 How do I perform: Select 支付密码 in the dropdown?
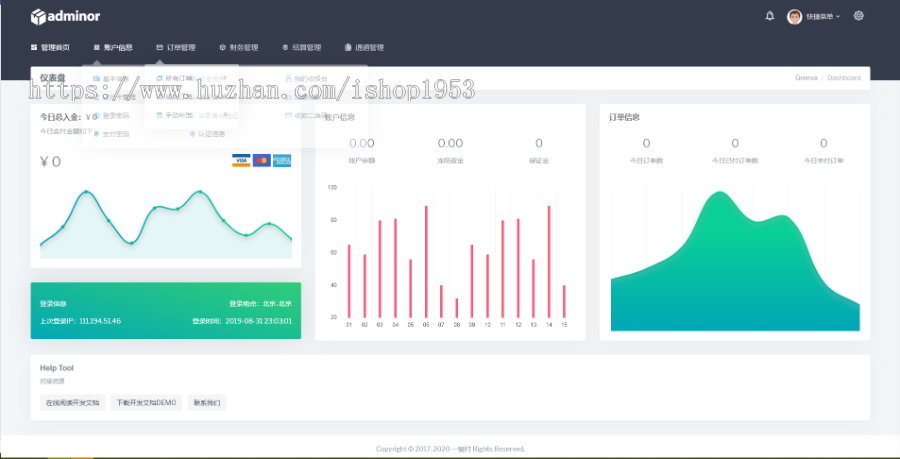(x=111, y=134)
